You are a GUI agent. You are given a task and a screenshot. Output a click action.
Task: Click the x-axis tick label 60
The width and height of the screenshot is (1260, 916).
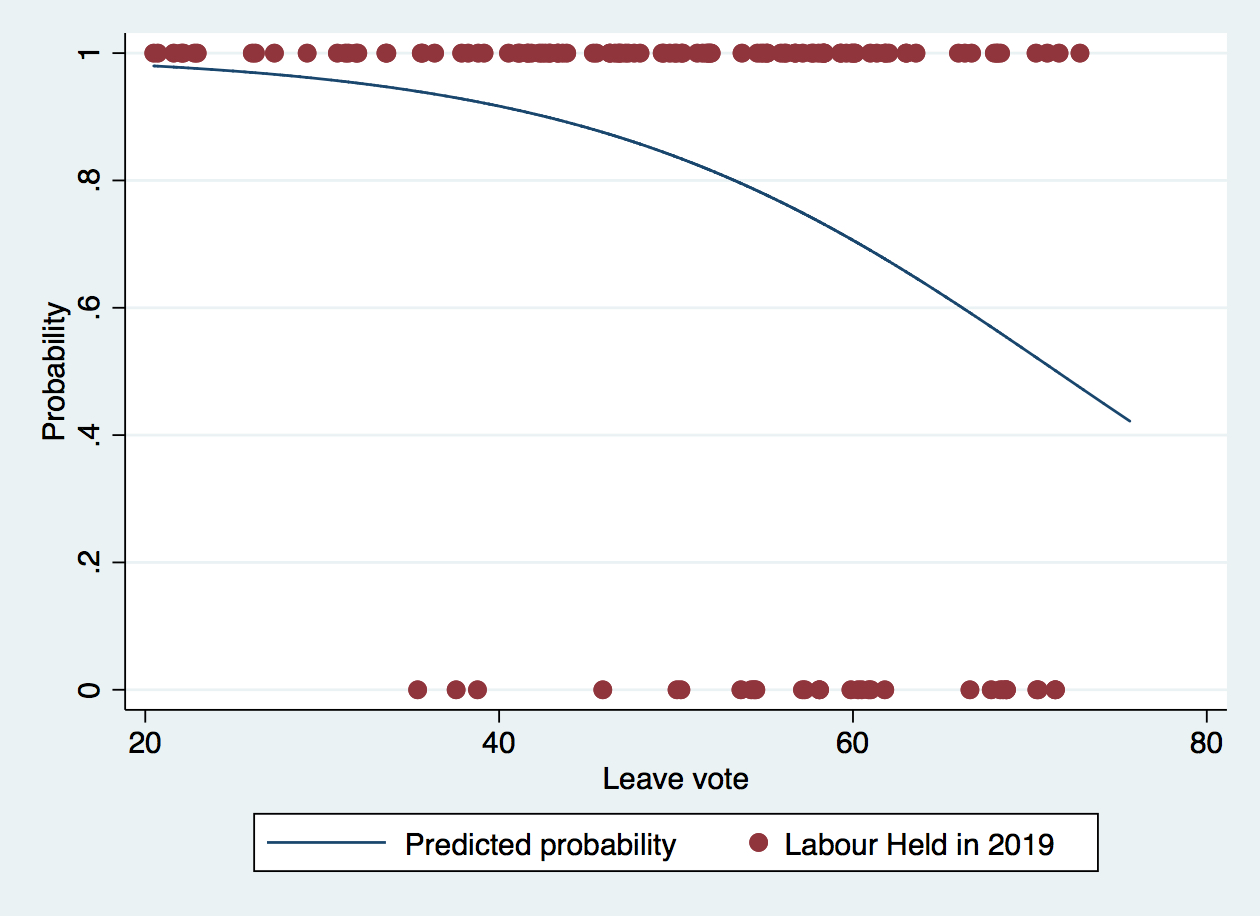click(x=852, y=745)
